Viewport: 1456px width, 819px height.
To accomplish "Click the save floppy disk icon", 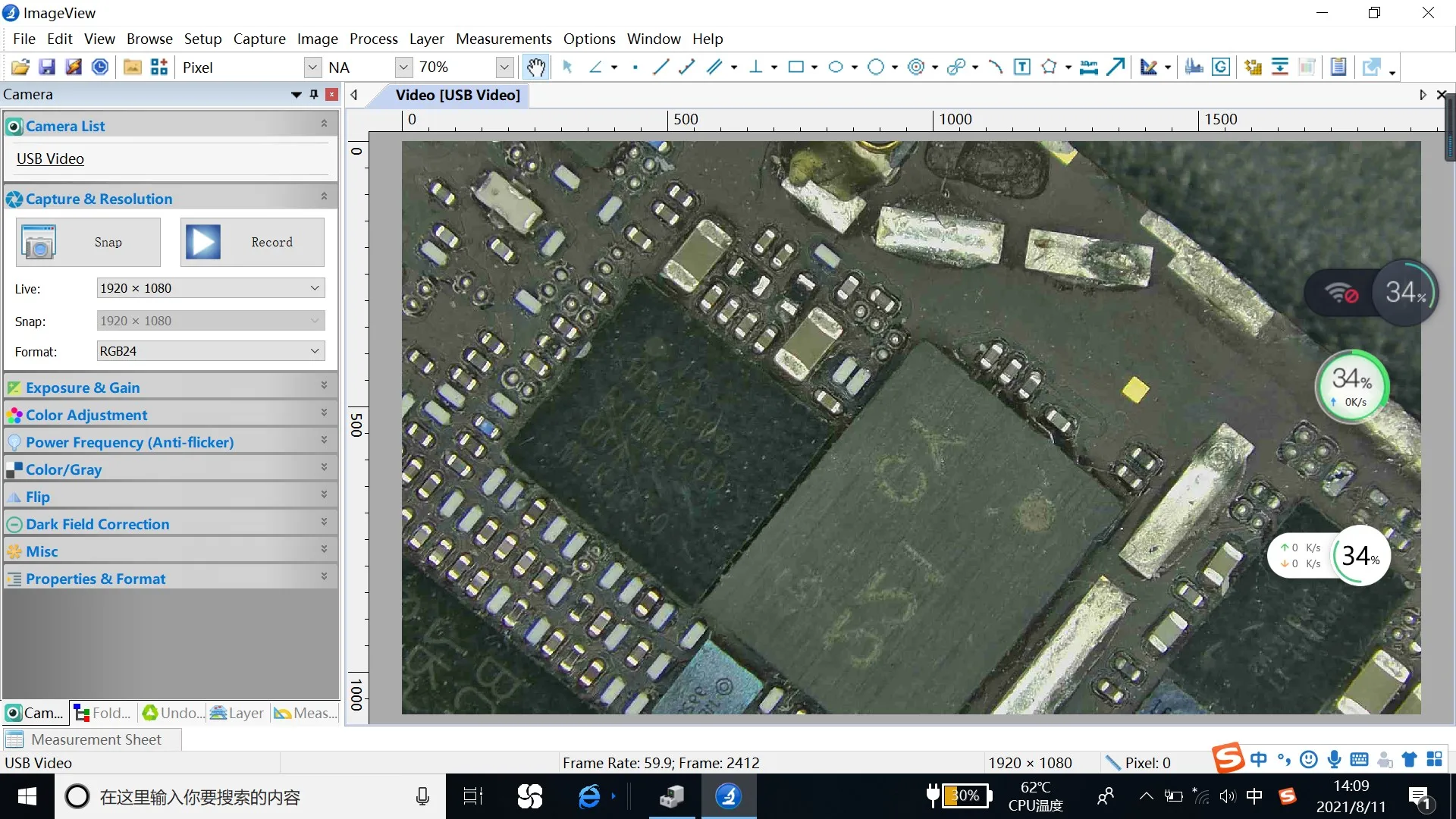I will [x=47, y=67].
